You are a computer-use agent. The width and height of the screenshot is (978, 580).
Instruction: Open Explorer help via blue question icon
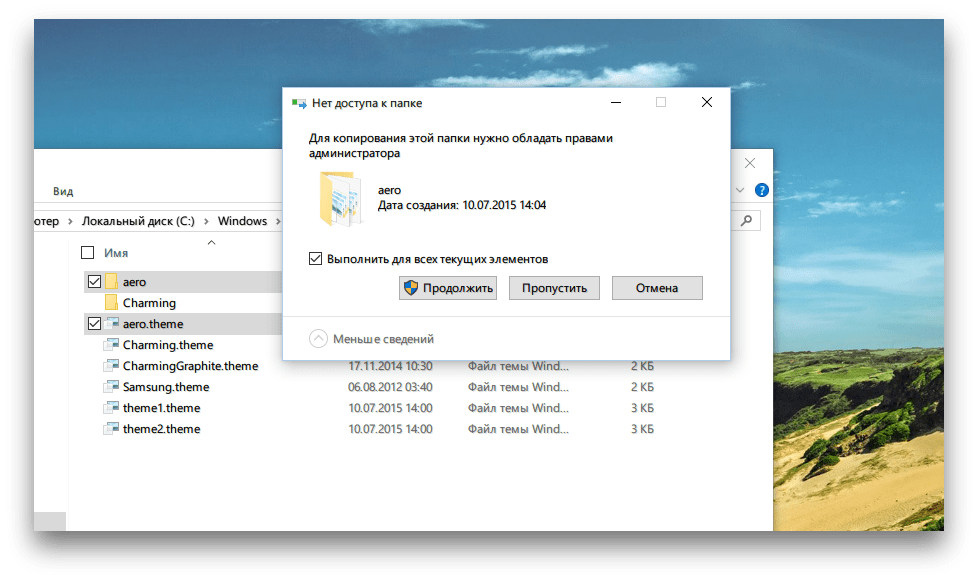762,190
